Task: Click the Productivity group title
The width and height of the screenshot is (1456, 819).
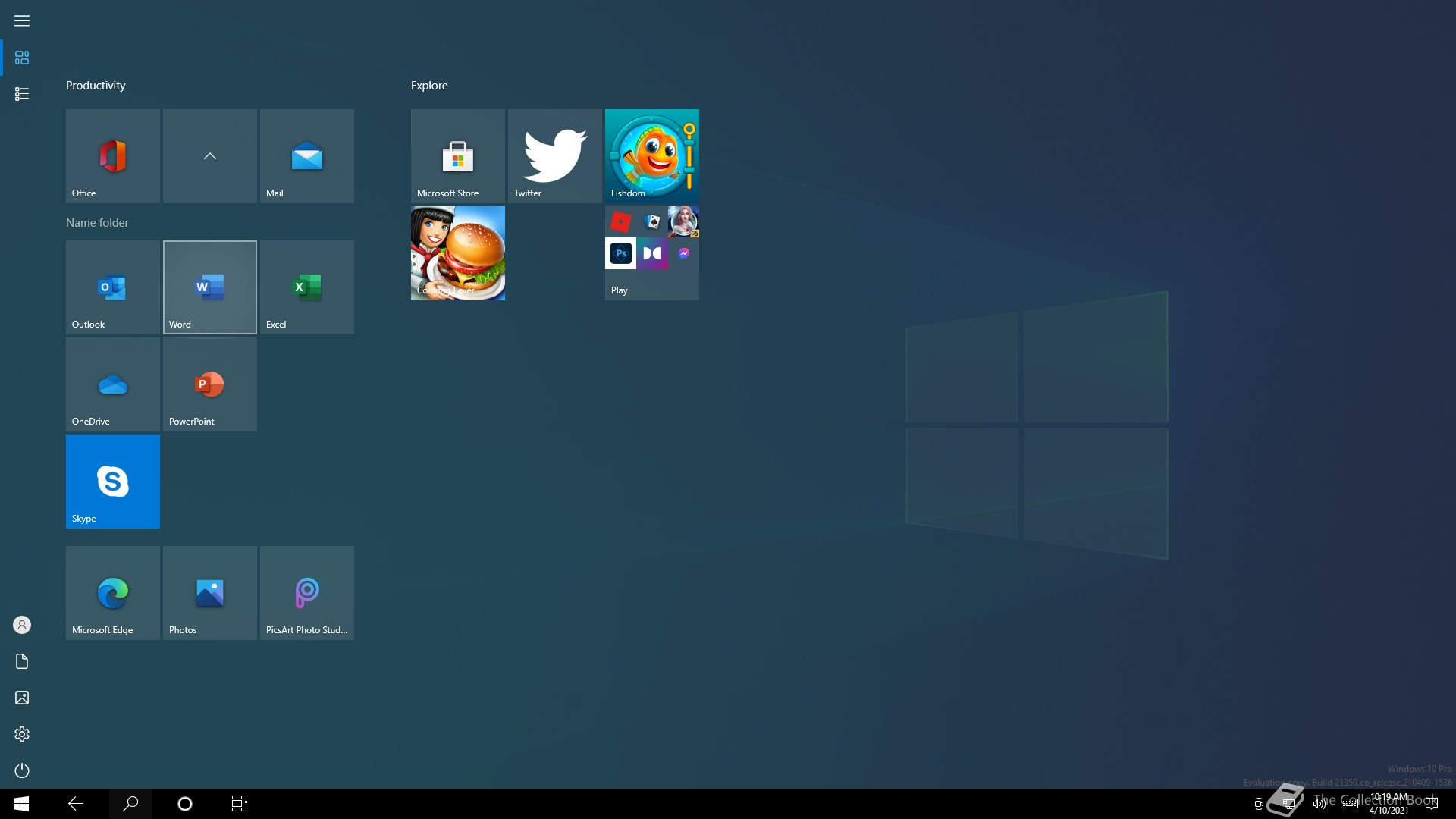Action: 96,86
